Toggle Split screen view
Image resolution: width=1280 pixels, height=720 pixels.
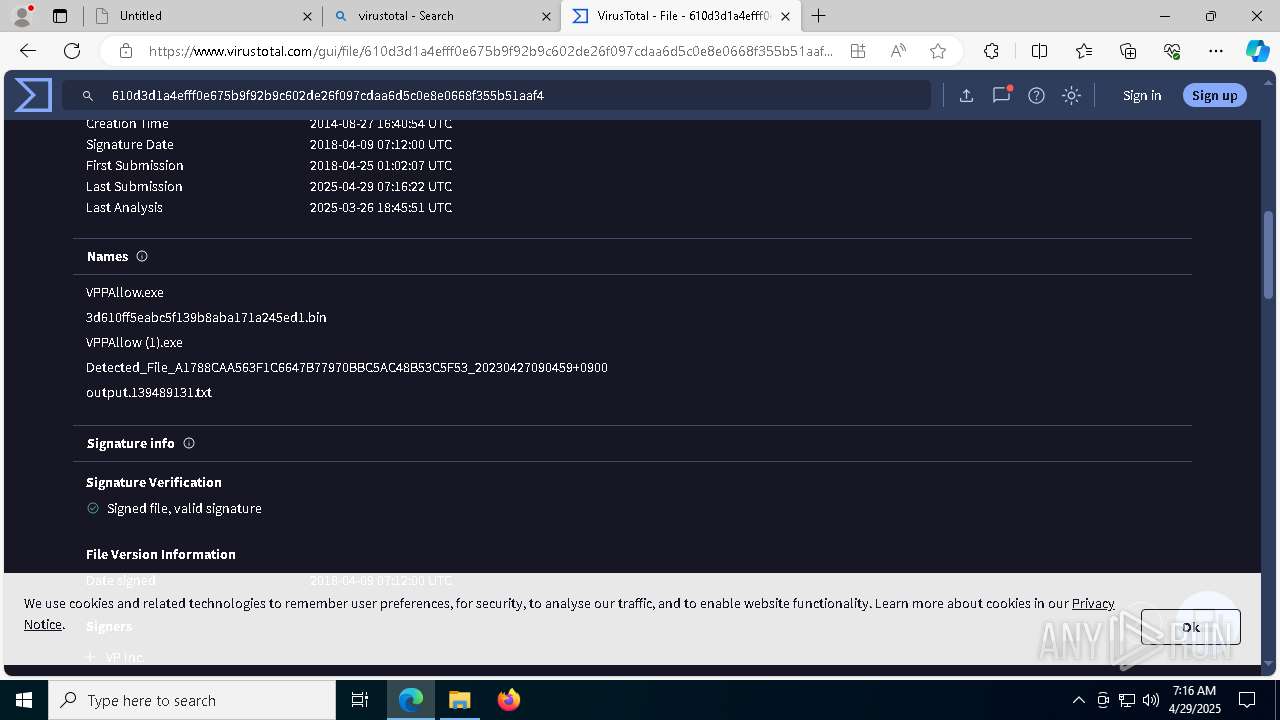pyautogui.click(x=1039, y=51)
